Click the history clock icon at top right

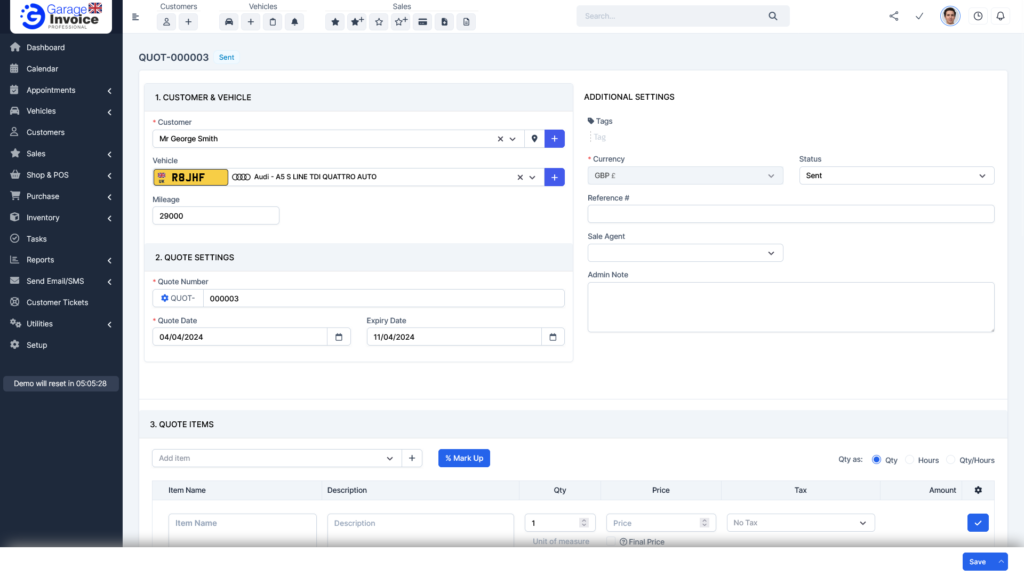(x=978, y=16)
